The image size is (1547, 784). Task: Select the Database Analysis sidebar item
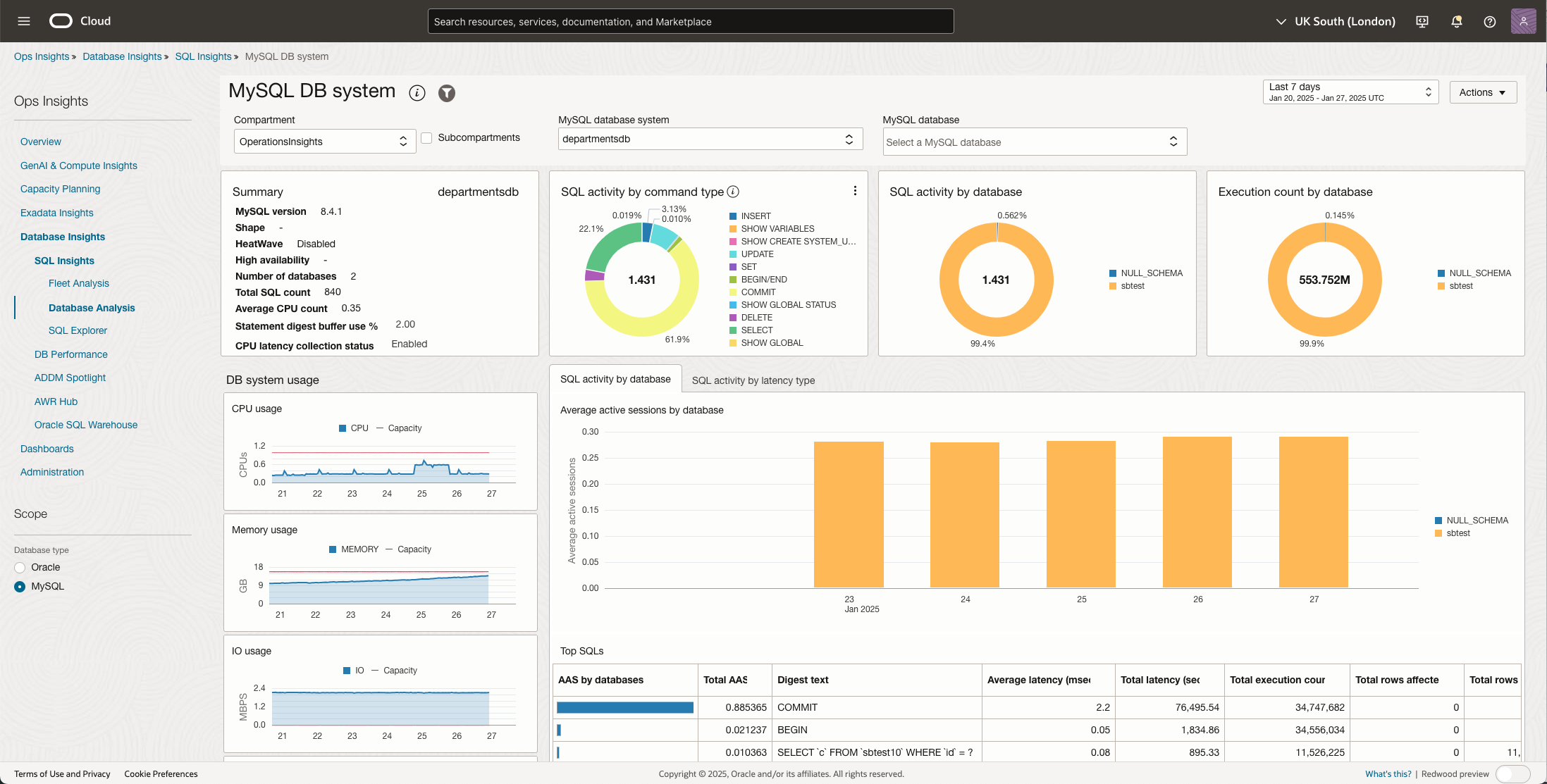[92, 308]
